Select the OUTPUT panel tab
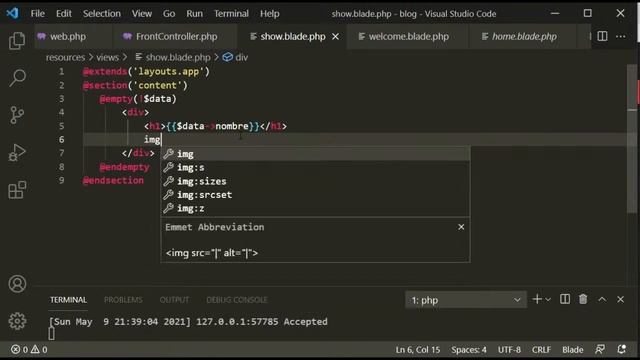This screenshot has width=640, height=360. (x=174, y=300)
